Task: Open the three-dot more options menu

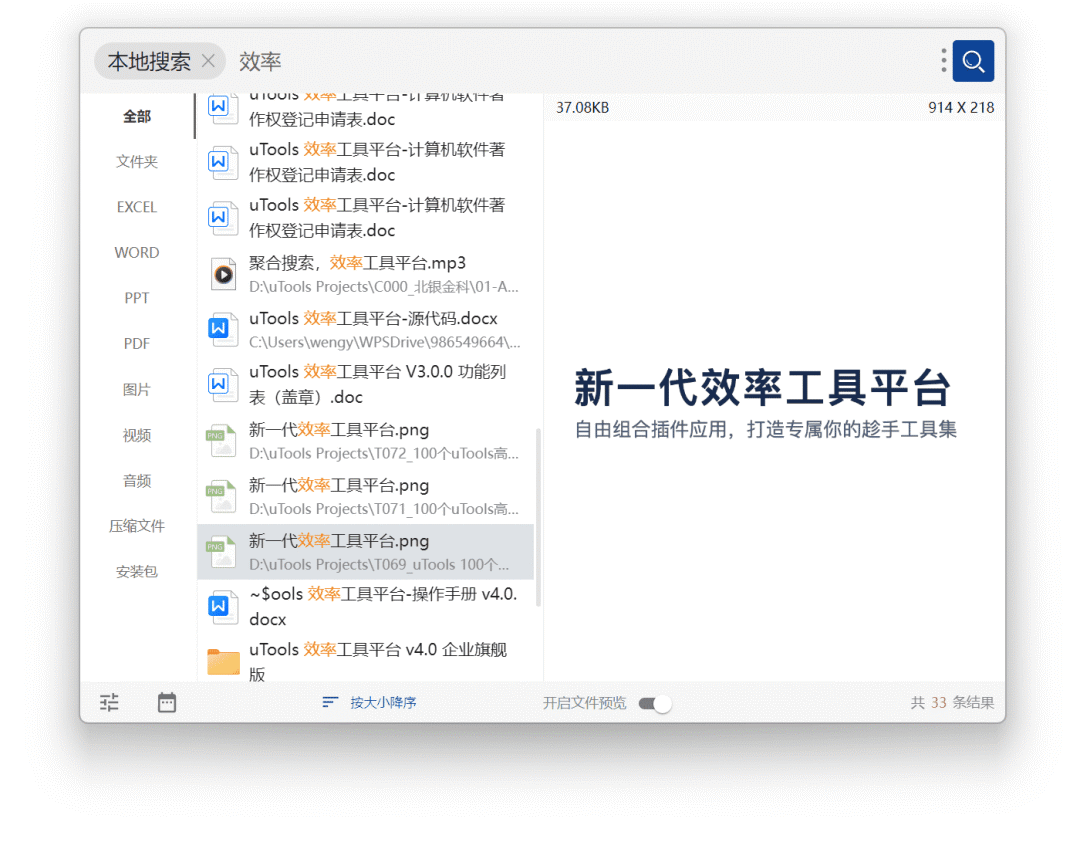Action: [x=944, y=61]
